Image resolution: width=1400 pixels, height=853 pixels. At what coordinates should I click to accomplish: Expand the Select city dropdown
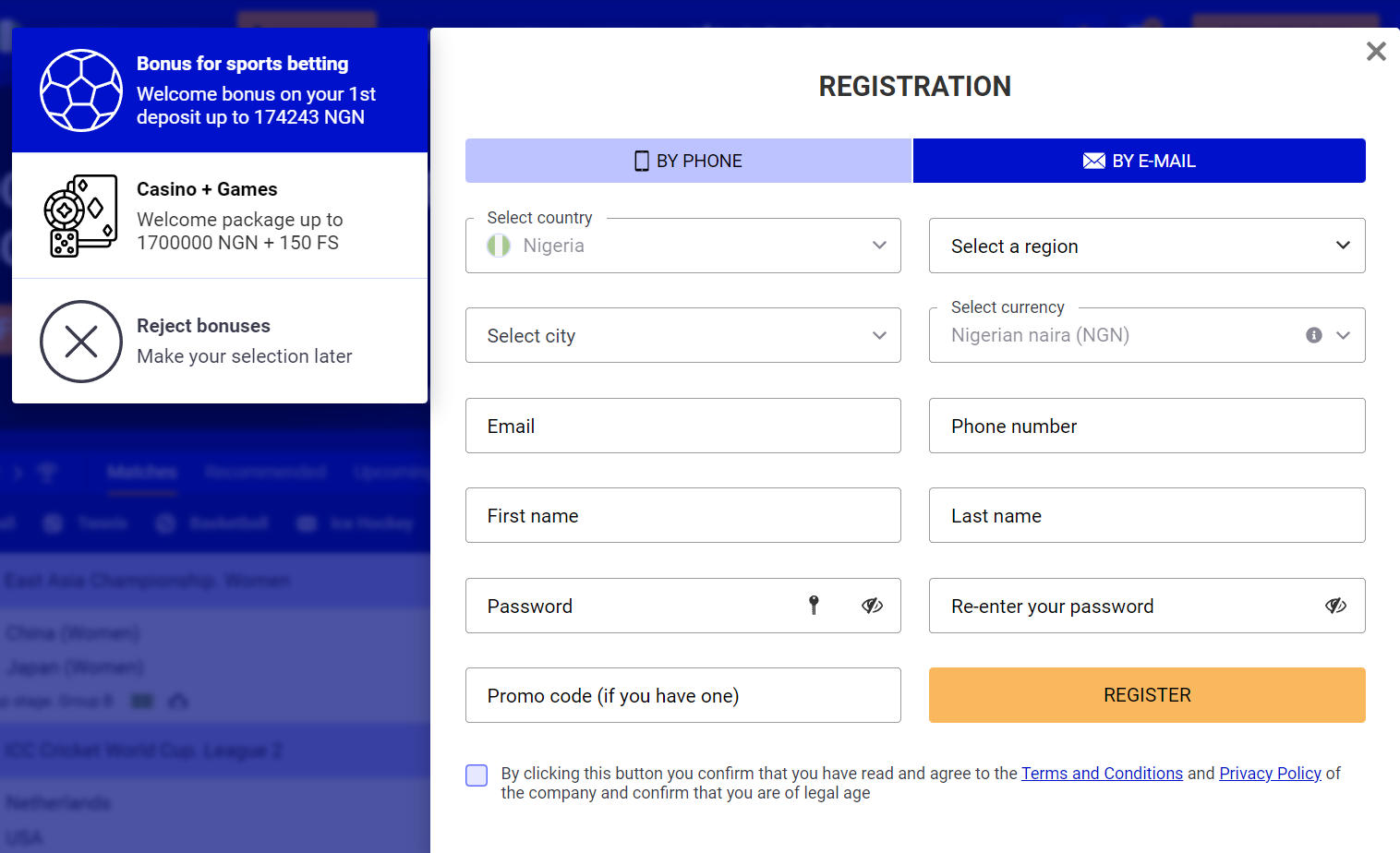point(682,335)
